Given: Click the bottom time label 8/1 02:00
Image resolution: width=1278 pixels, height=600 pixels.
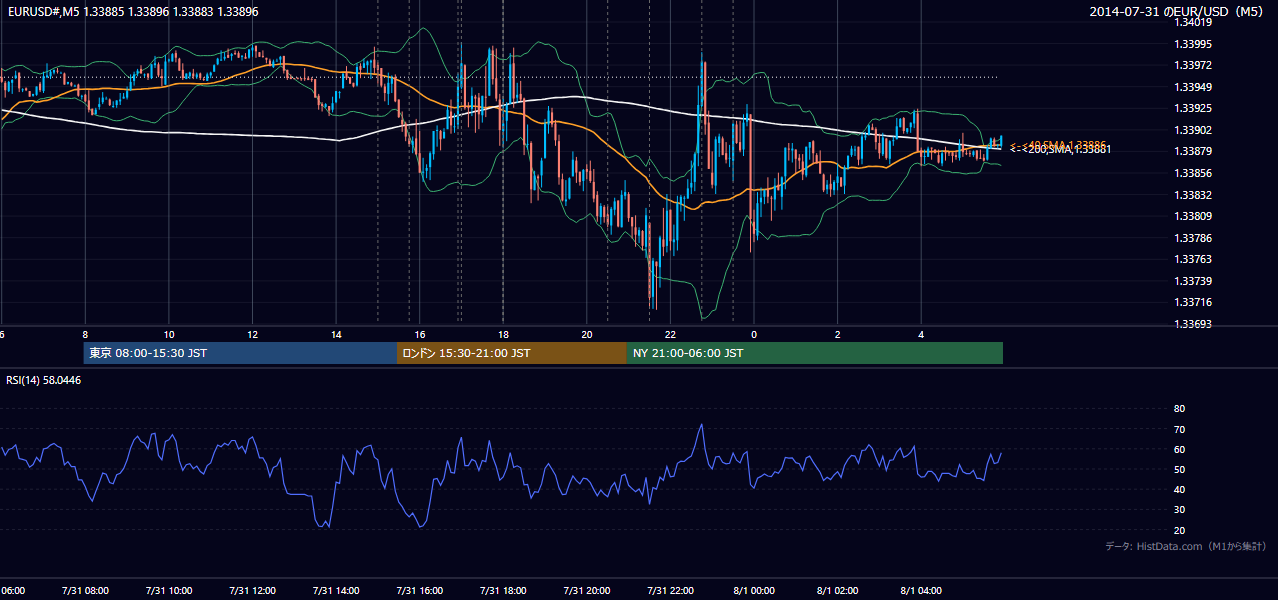Looking at the screenshot, I should (838, 591).
